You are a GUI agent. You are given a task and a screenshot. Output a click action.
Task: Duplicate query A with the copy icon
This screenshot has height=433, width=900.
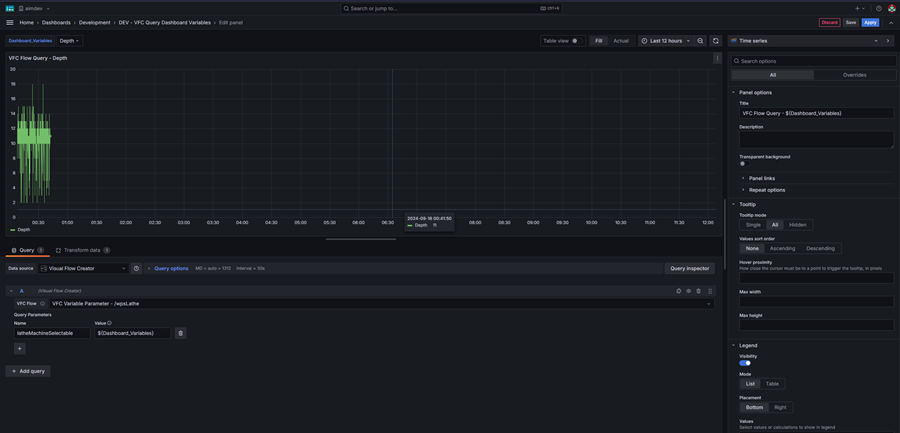(678, 291)
